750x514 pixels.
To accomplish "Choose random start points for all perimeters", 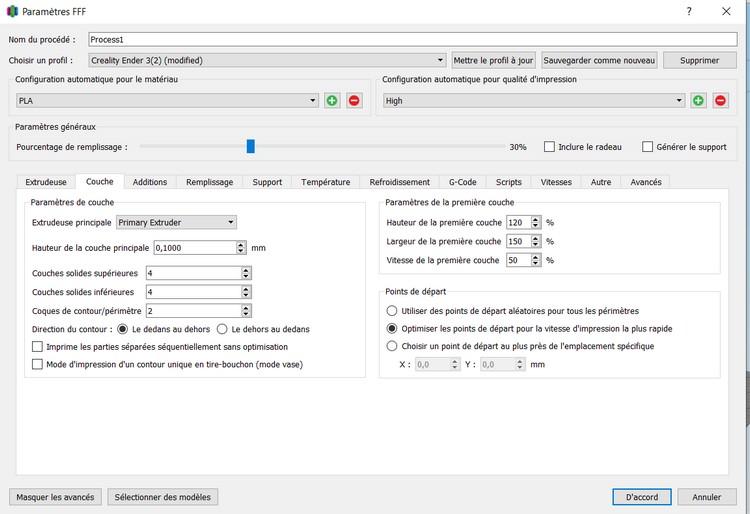I will coord(392,311).
